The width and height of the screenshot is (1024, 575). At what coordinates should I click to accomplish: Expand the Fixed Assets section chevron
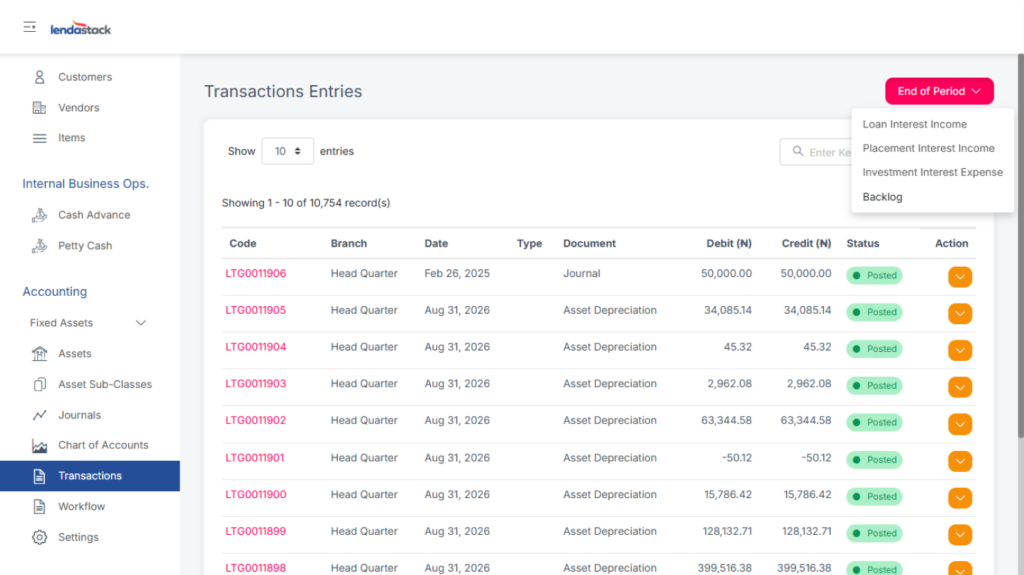tap(141, 323)
